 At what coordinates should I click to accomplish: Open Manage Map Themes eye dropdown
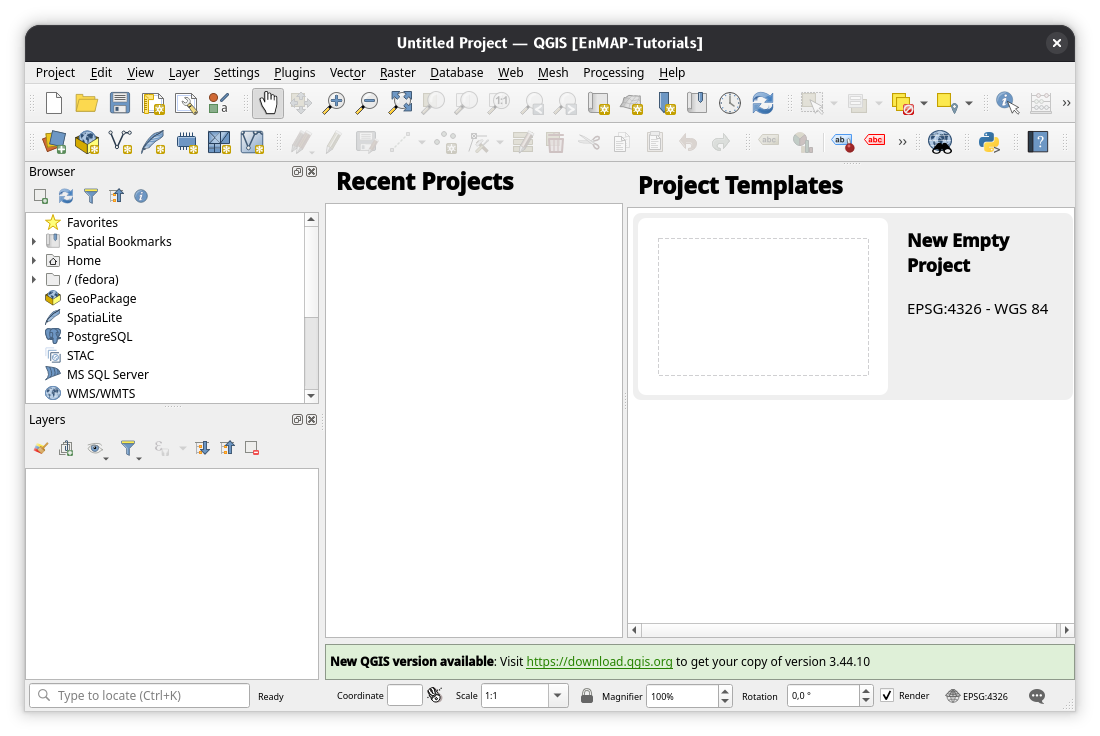pyautogui.click(x=97, y=448)
